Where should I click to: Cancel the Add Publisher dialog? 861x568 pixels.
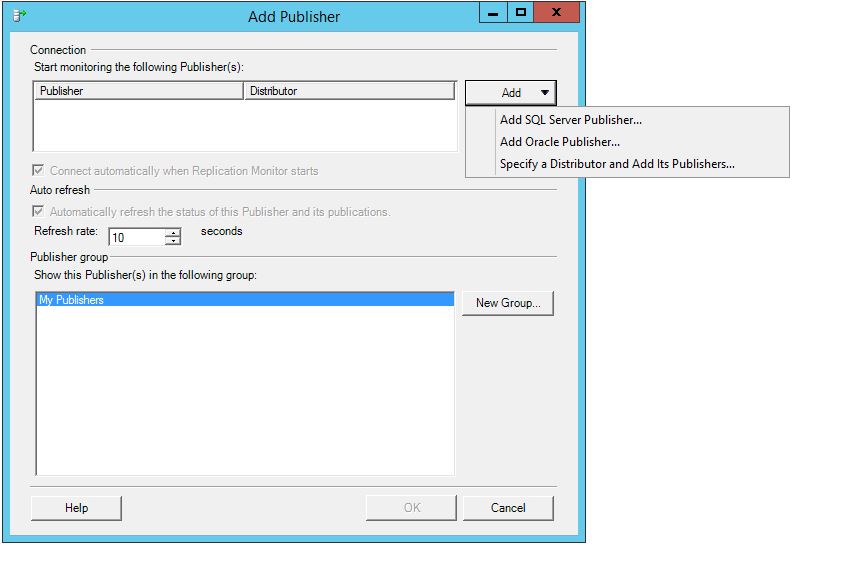tap(508, 508)
